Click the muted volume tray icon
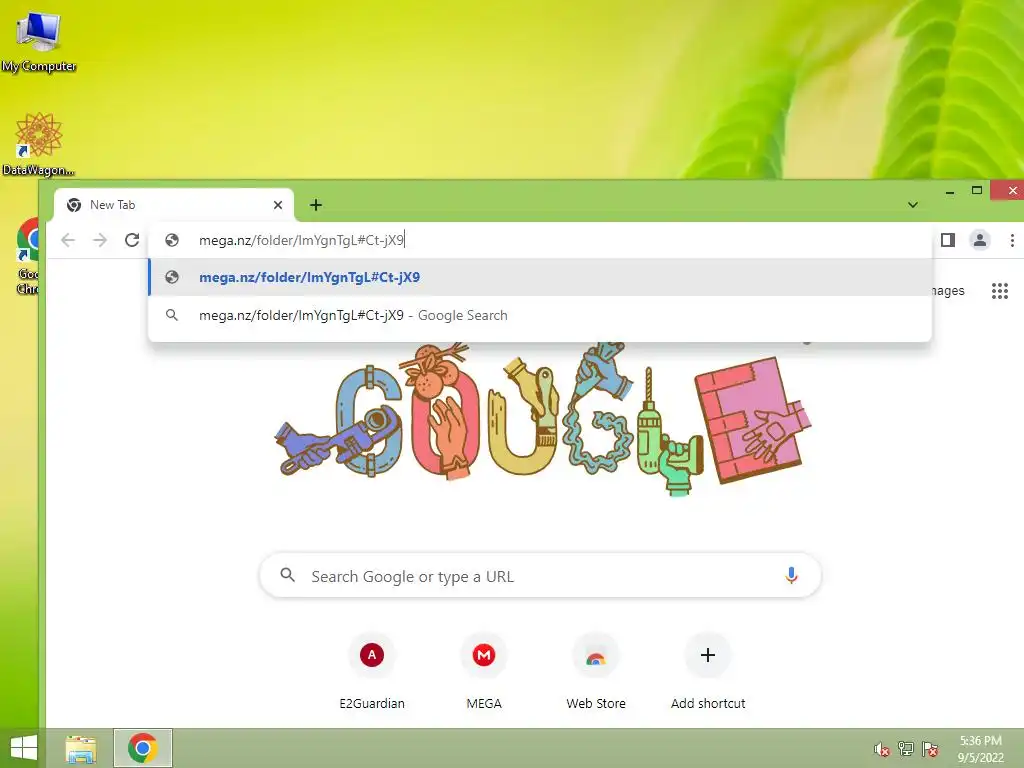The width and height of the screenshot is (1024, 768). pyautogui.click(x=882, y=749)
